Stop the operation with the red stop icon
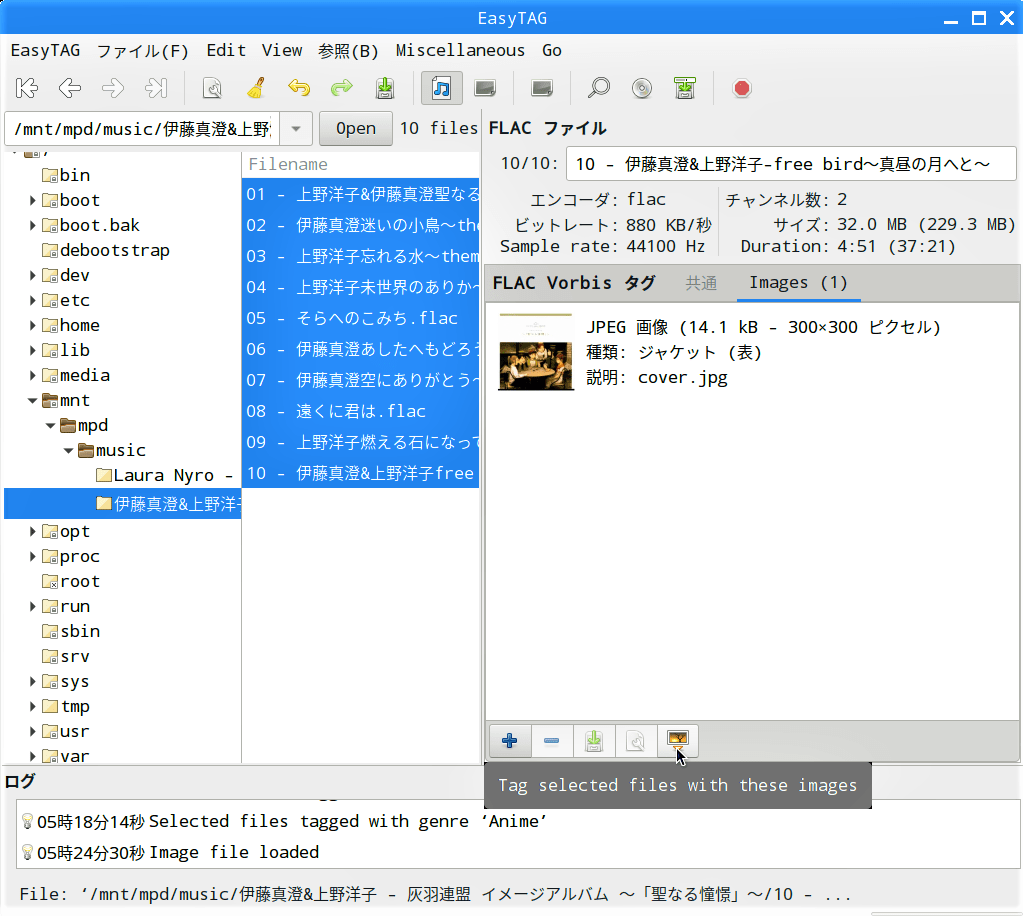 [x=742, y=88]
